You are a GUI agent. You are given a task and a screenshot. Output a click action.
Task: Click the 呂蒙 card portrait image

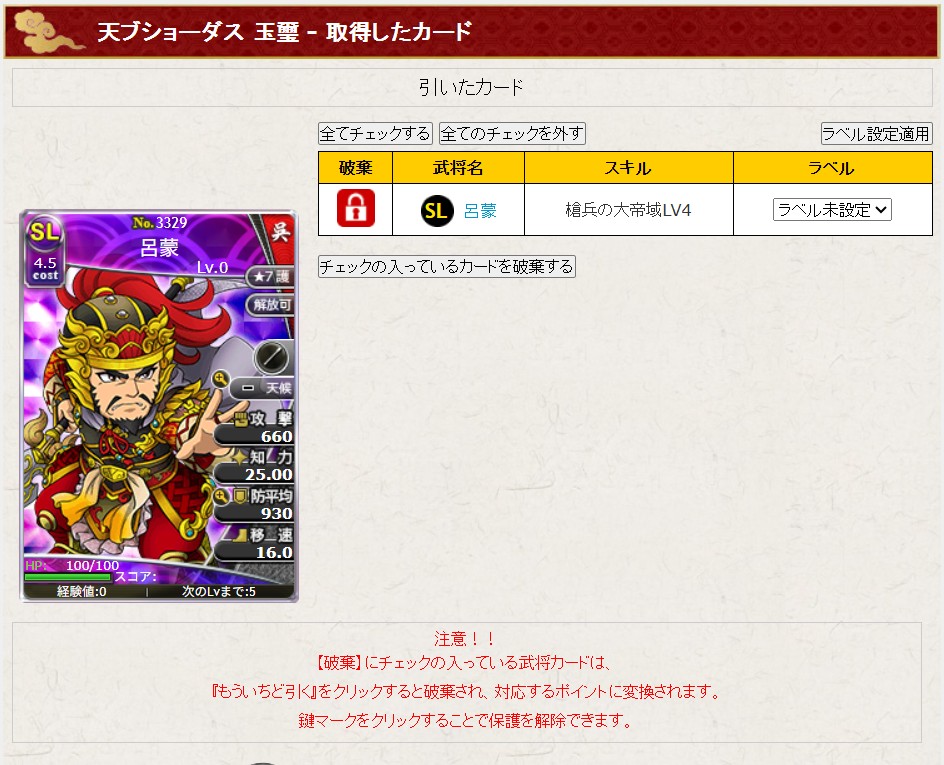pyautogui.click(x=159, y=406)
